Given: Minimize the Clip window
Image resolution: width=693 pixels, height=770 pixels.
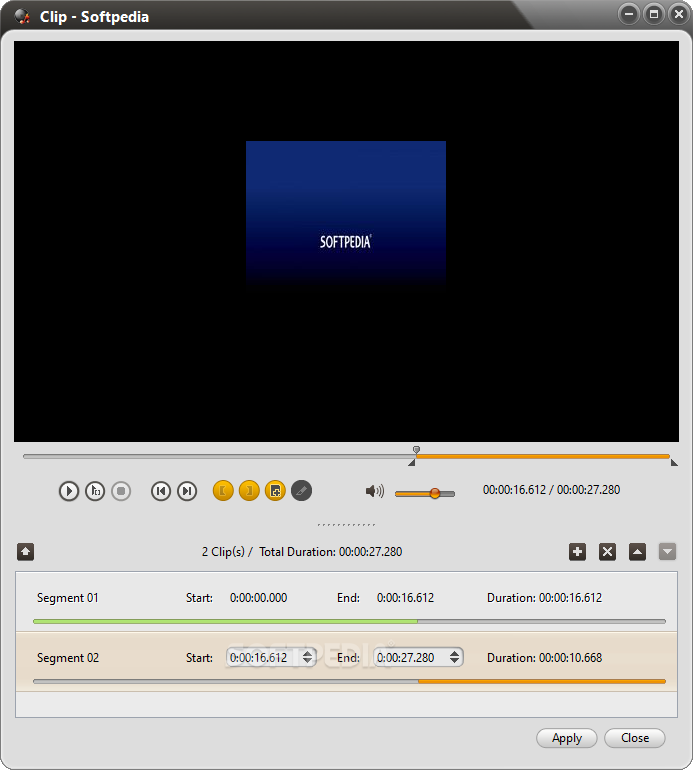Looking at the screenshot, I should pos(629,14).
